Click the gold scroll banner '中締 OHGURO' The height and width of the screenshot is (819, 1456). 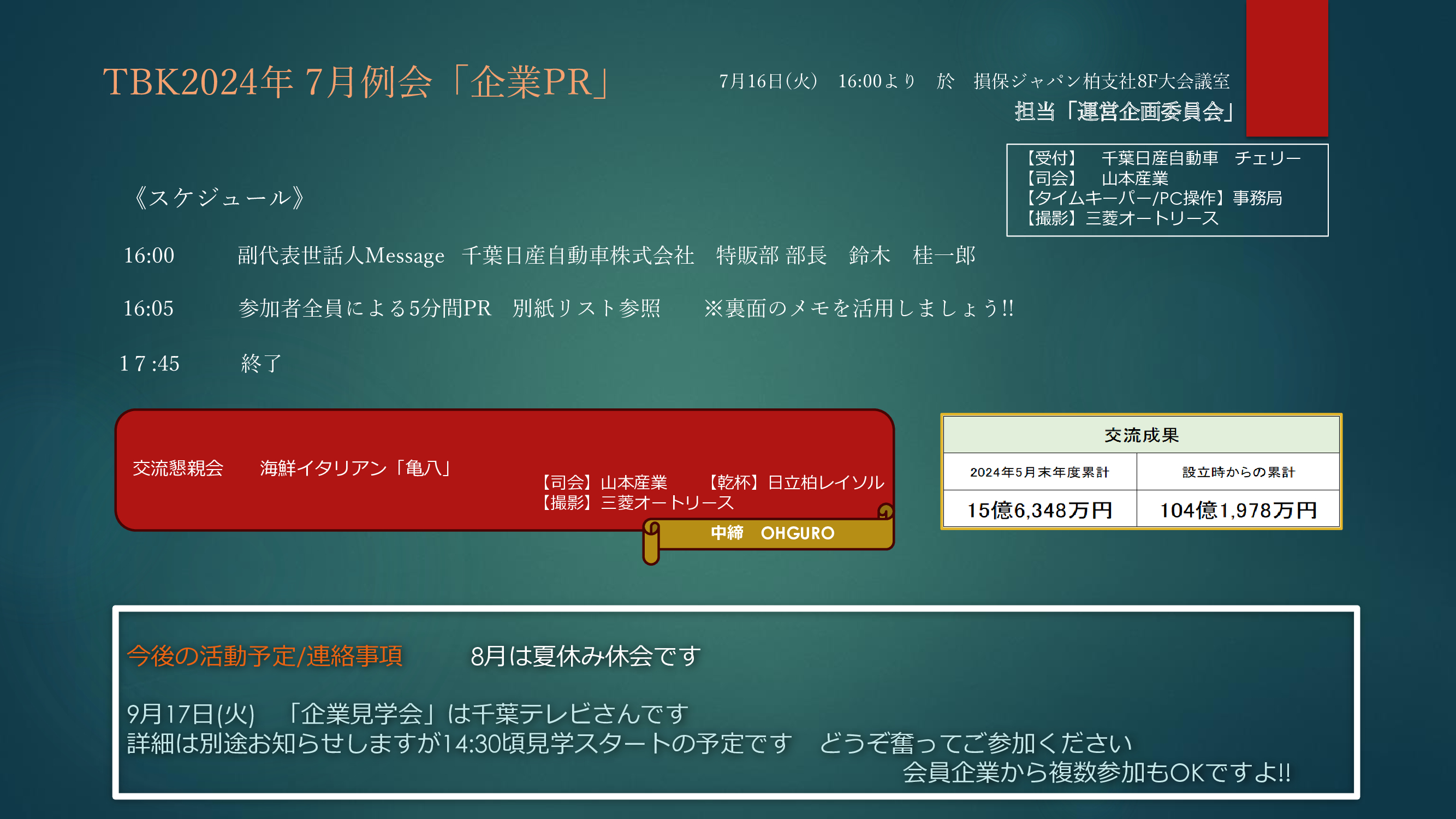772,533
